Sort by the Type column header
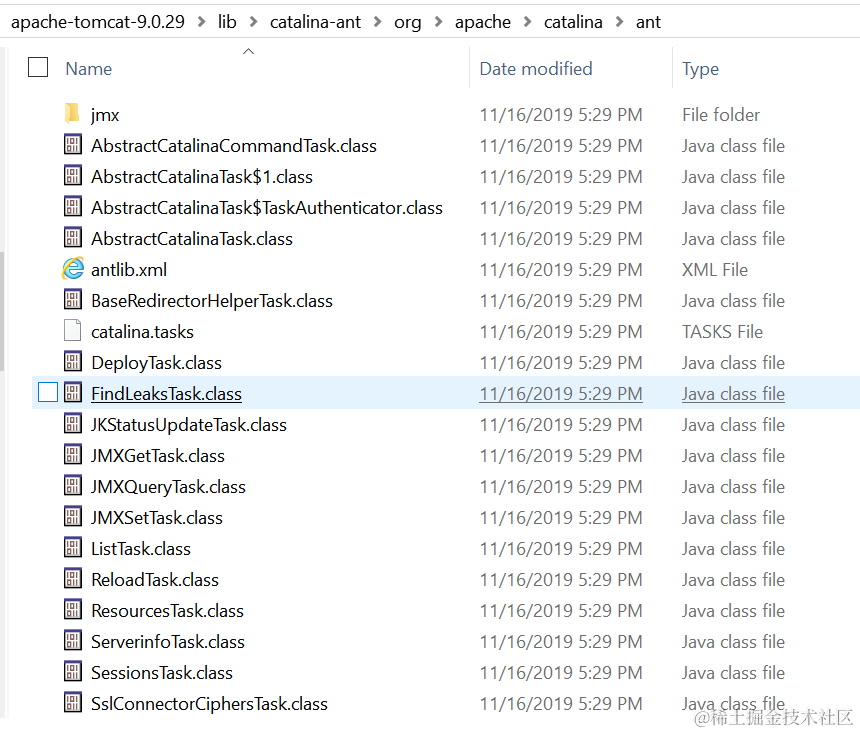860x734 pixels. [x=700, y=69]
